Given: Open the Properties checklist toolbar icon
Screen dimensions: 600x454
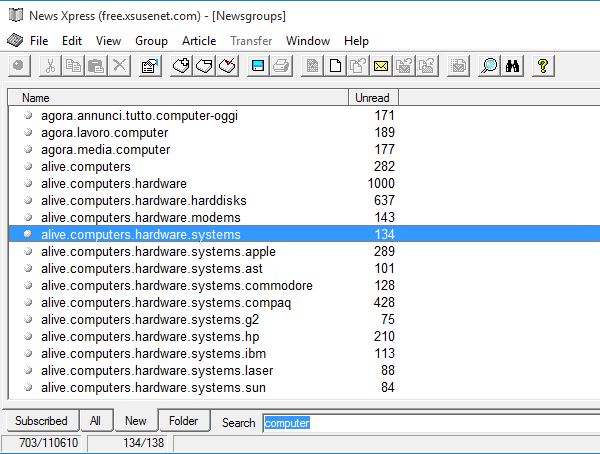Looking at the screenshot, I should pos(150,66).
